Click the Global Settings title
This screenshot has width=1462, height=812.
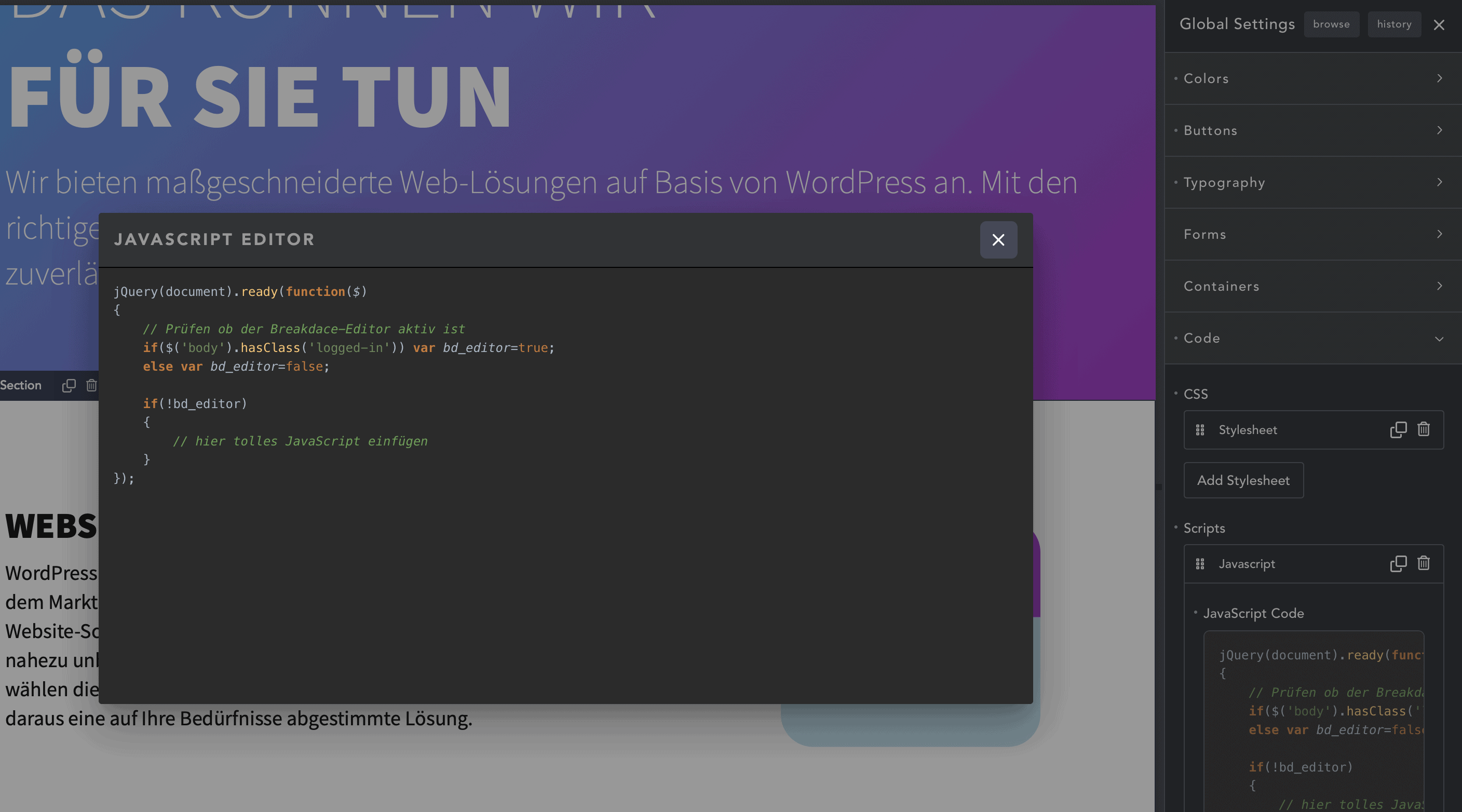[x=1237, y=24]
